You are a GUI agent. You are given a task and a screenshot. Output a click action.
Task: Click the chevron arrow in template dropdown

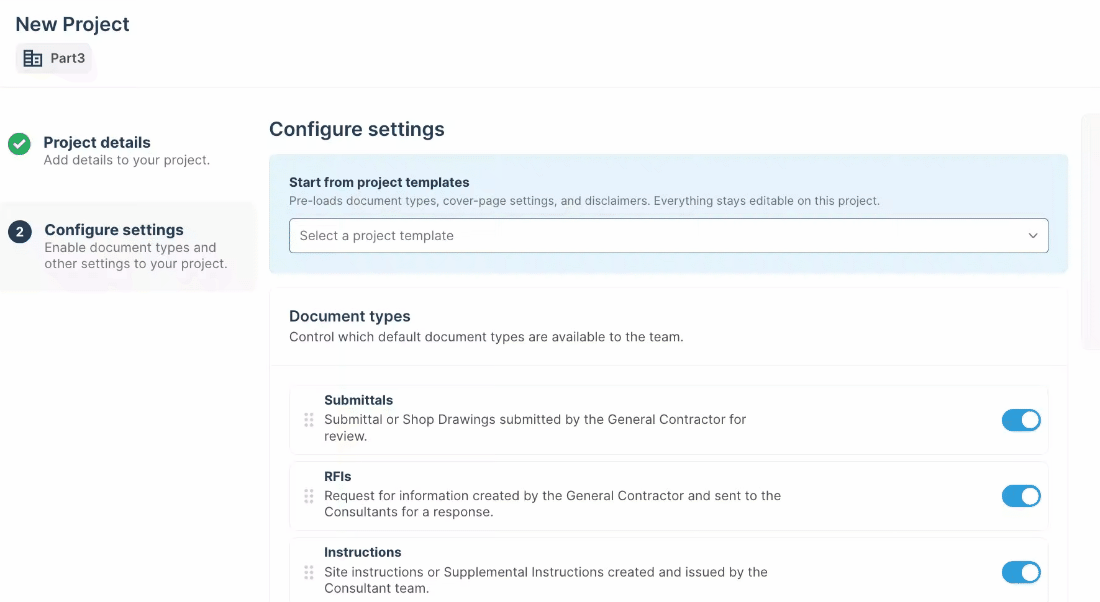coord(1033,236)
